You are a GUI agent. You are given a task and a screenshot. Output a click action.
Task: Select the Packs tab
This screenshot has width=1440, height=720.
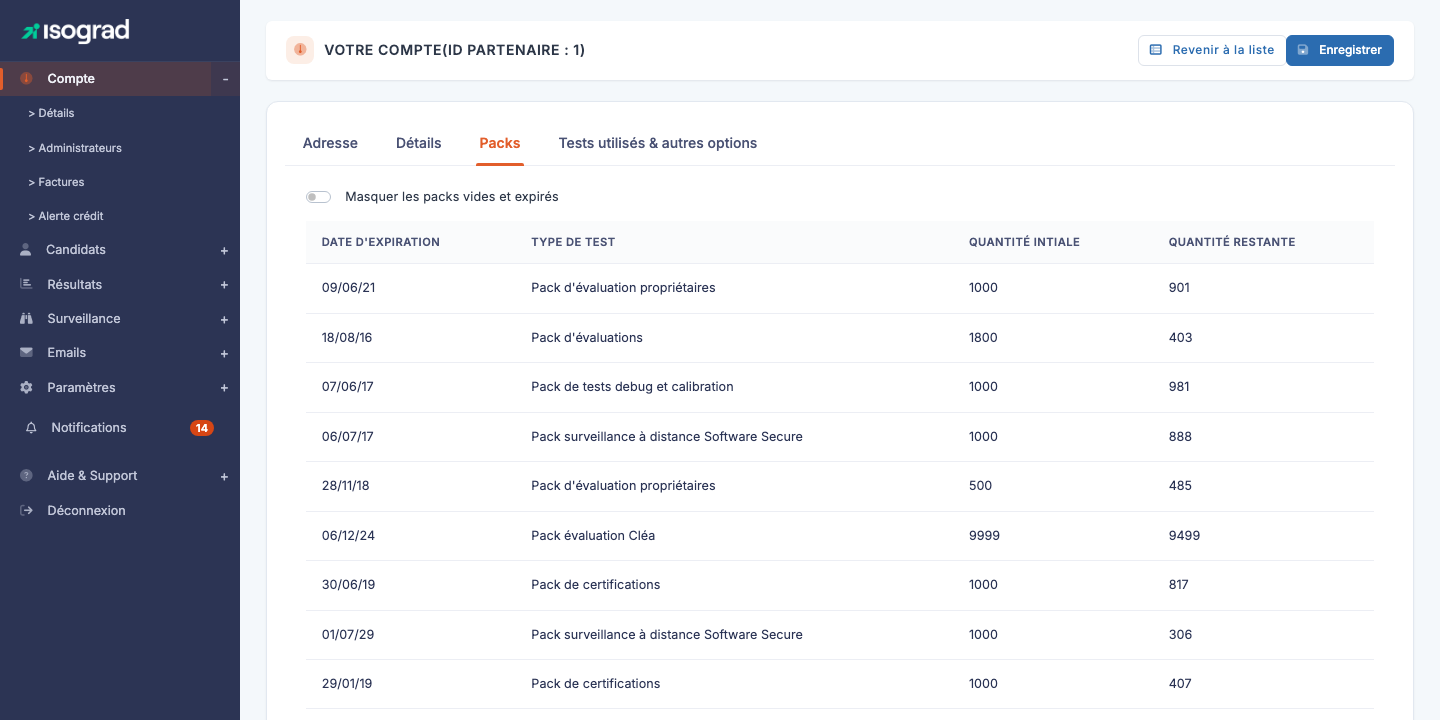500,143
